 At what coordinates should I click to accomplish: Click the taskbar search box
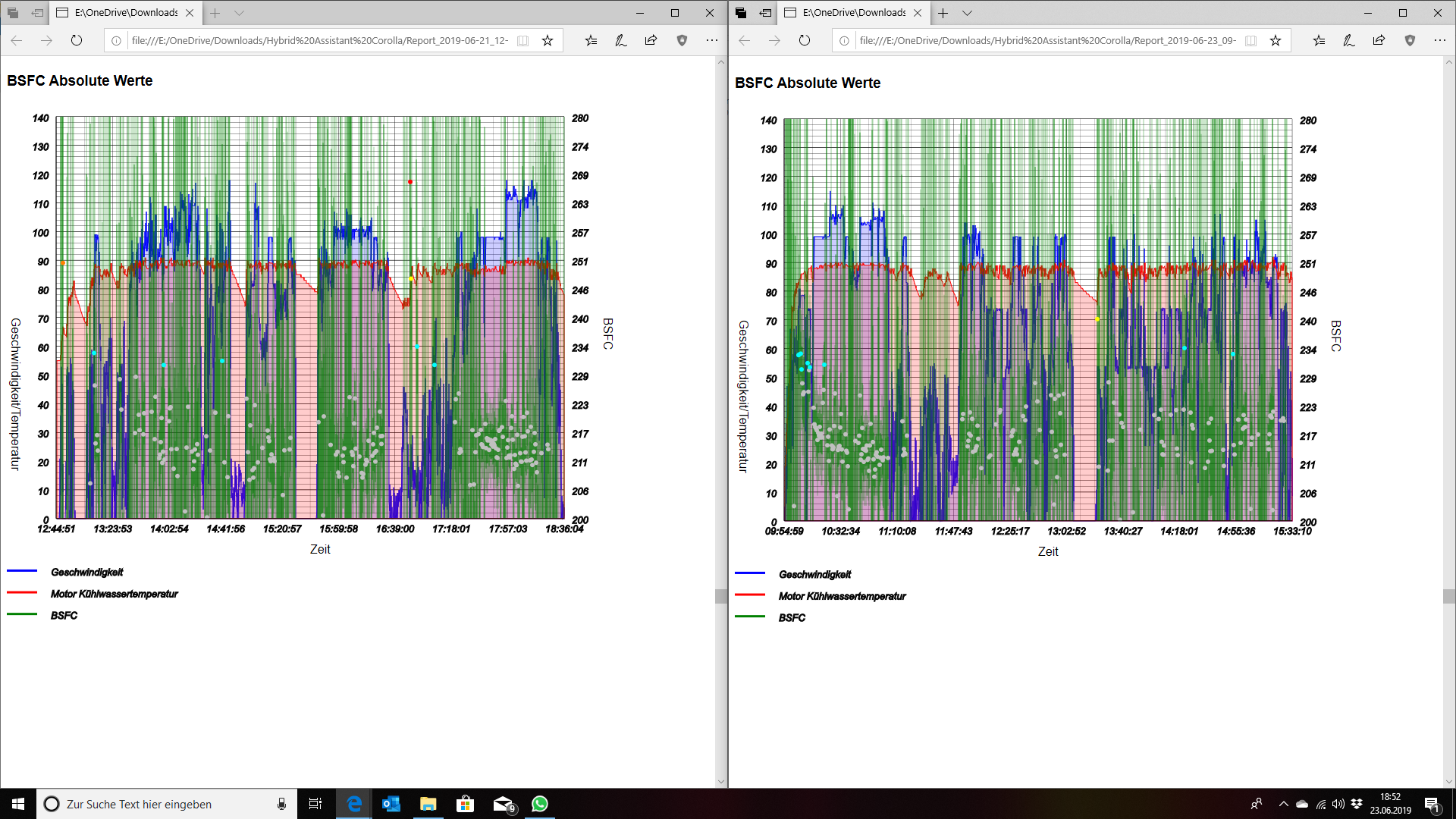(x=166, y=804)
